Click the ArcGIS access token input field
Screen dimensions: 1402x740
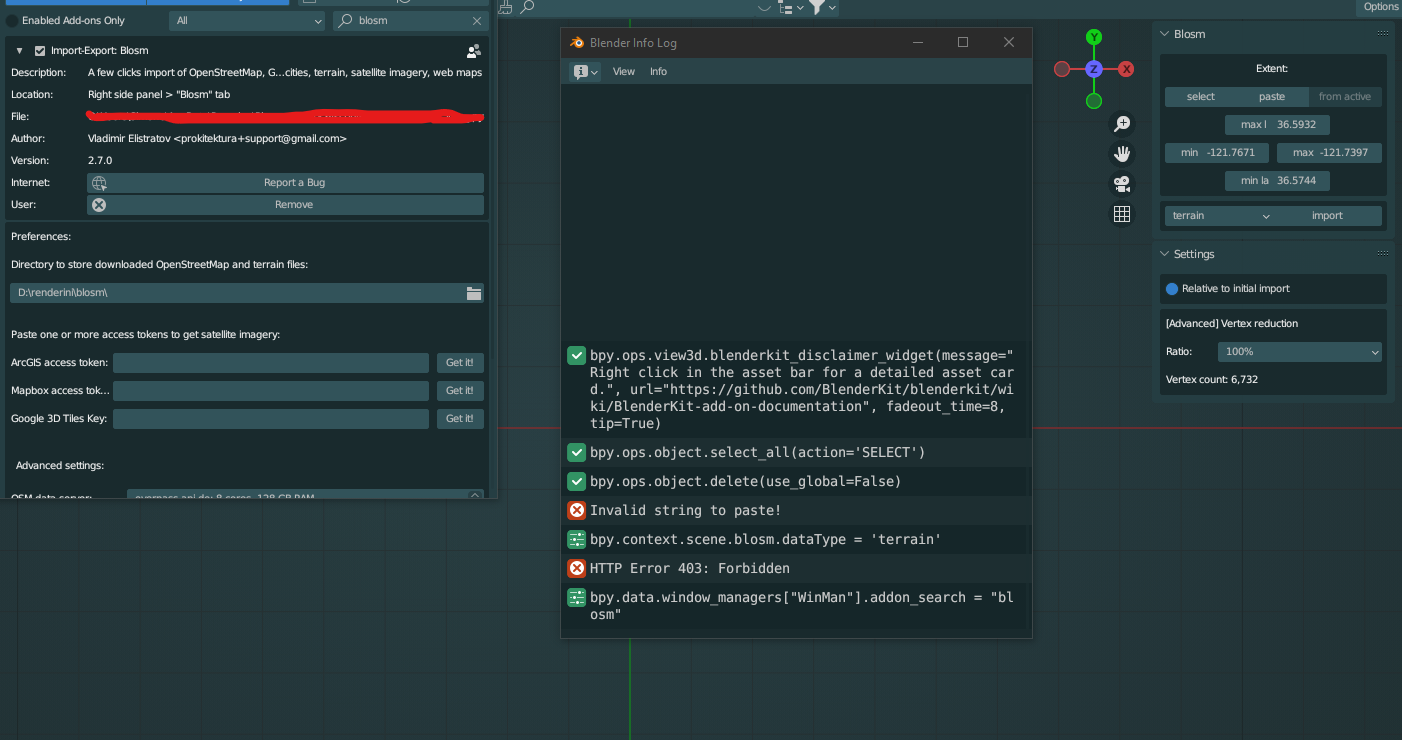270,362
